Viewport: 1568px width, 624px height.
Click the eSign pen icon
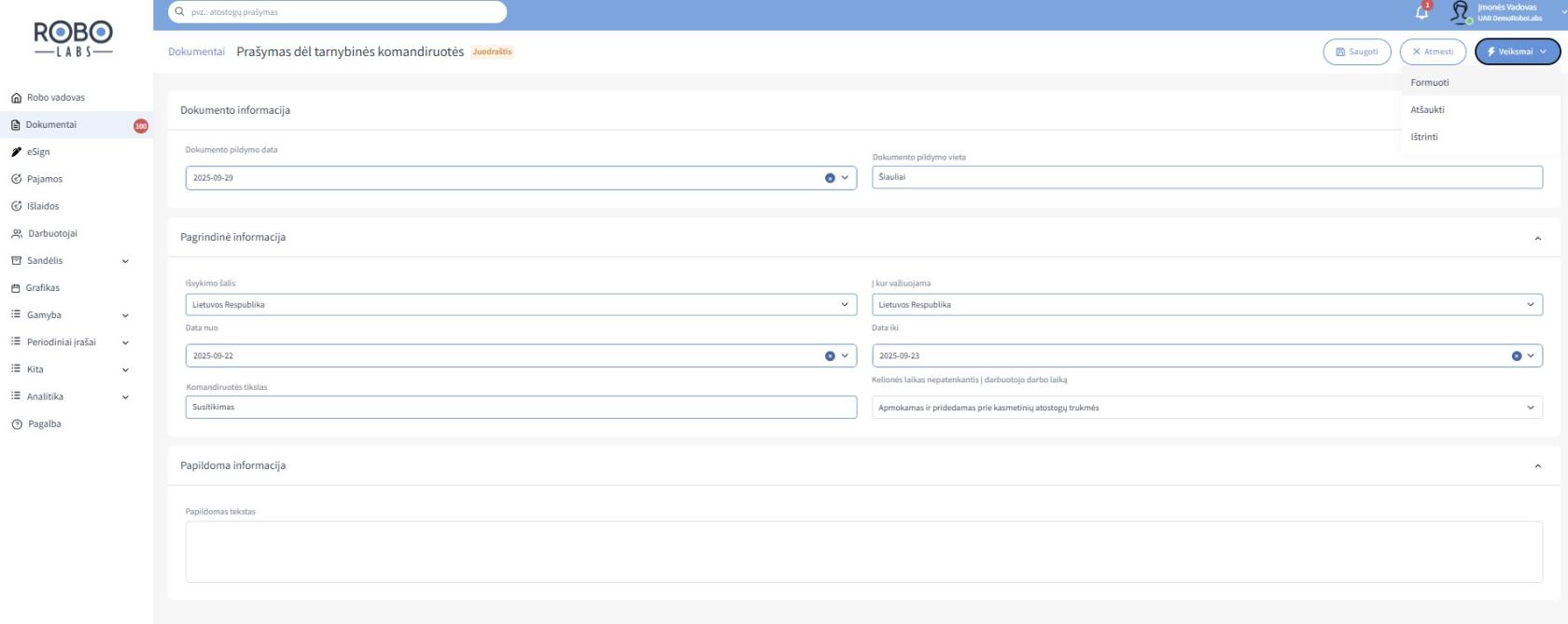(x=15, y=151)
